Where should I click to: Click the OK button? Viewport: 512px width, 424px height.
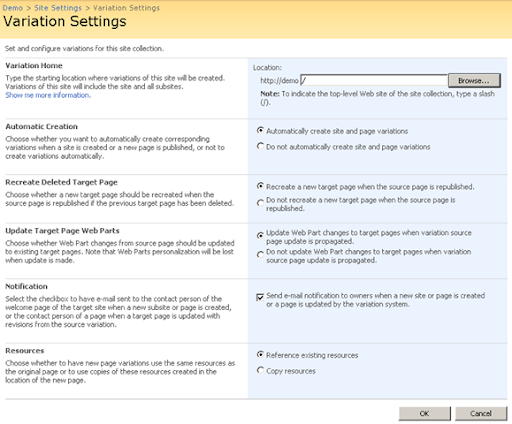pyautogui.click(x=424, y=414)
